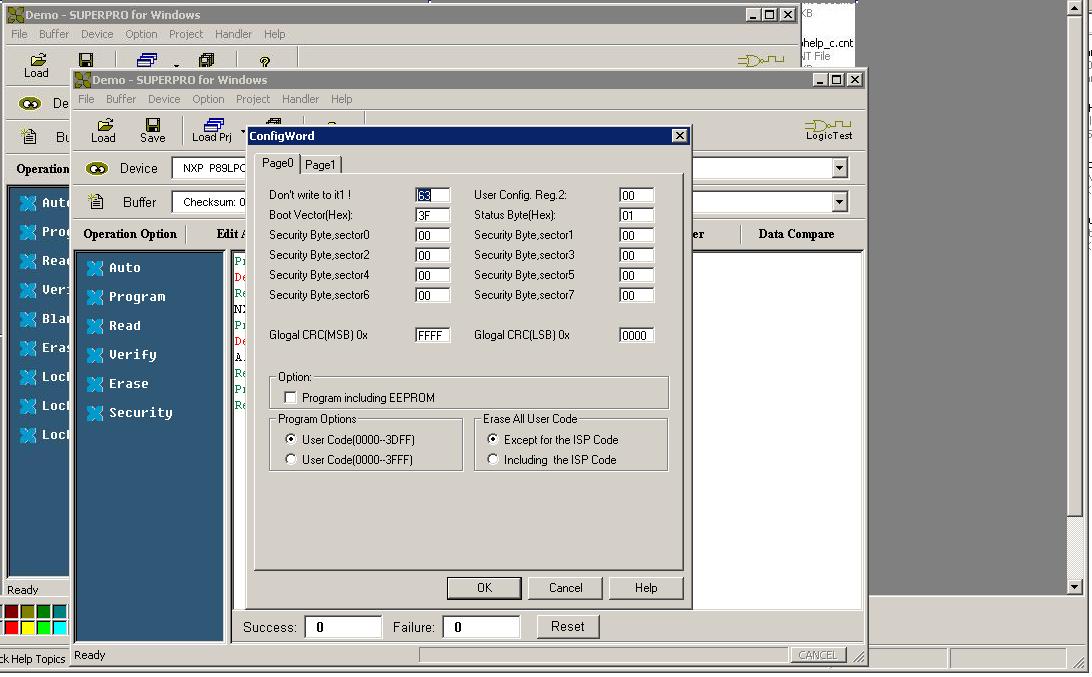Click the Device eyes icon
This screenshot has height=677, width=1092.
click(97, 169)
